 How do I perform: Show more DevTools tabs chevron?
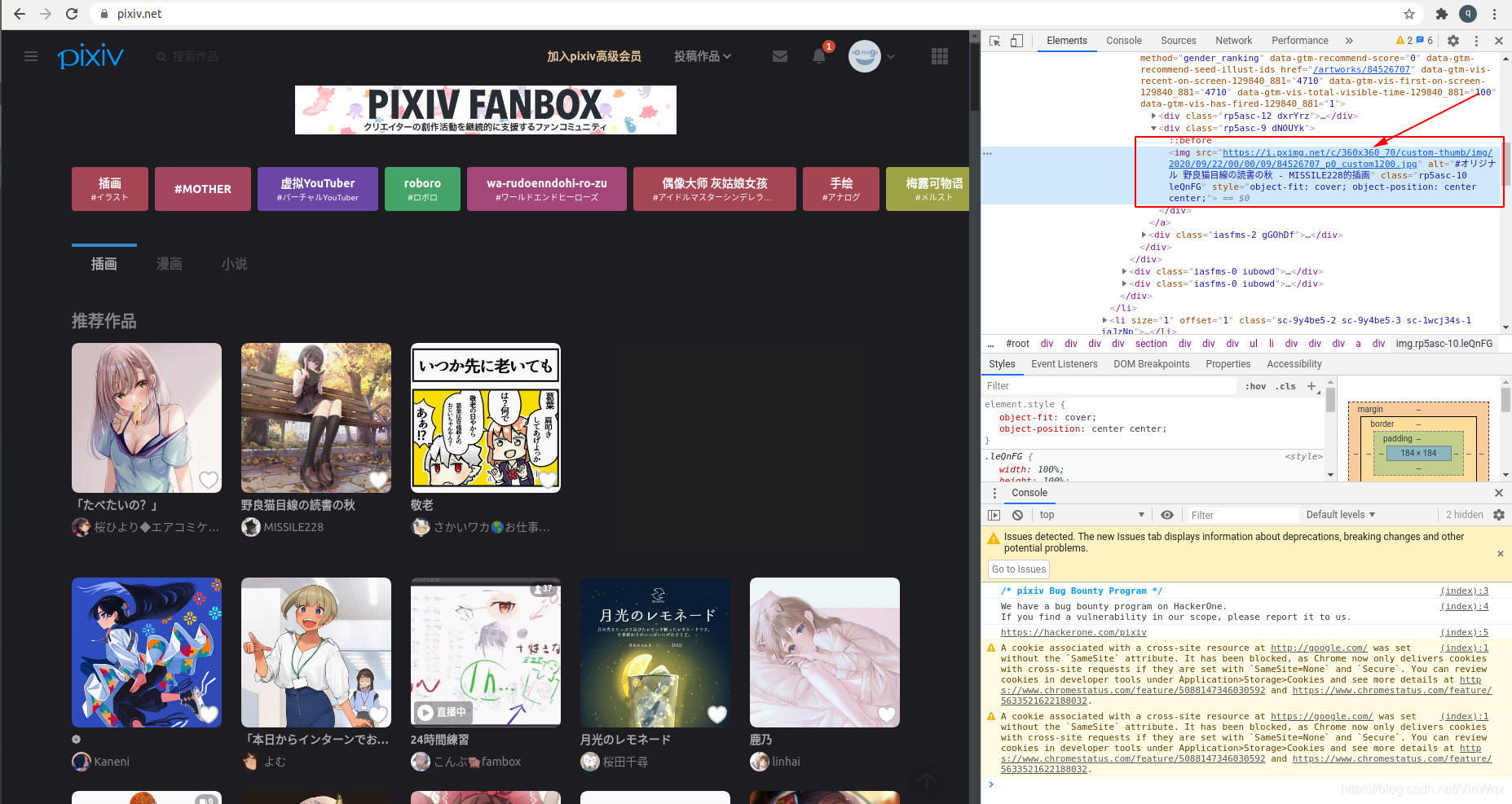[1349, 41]
